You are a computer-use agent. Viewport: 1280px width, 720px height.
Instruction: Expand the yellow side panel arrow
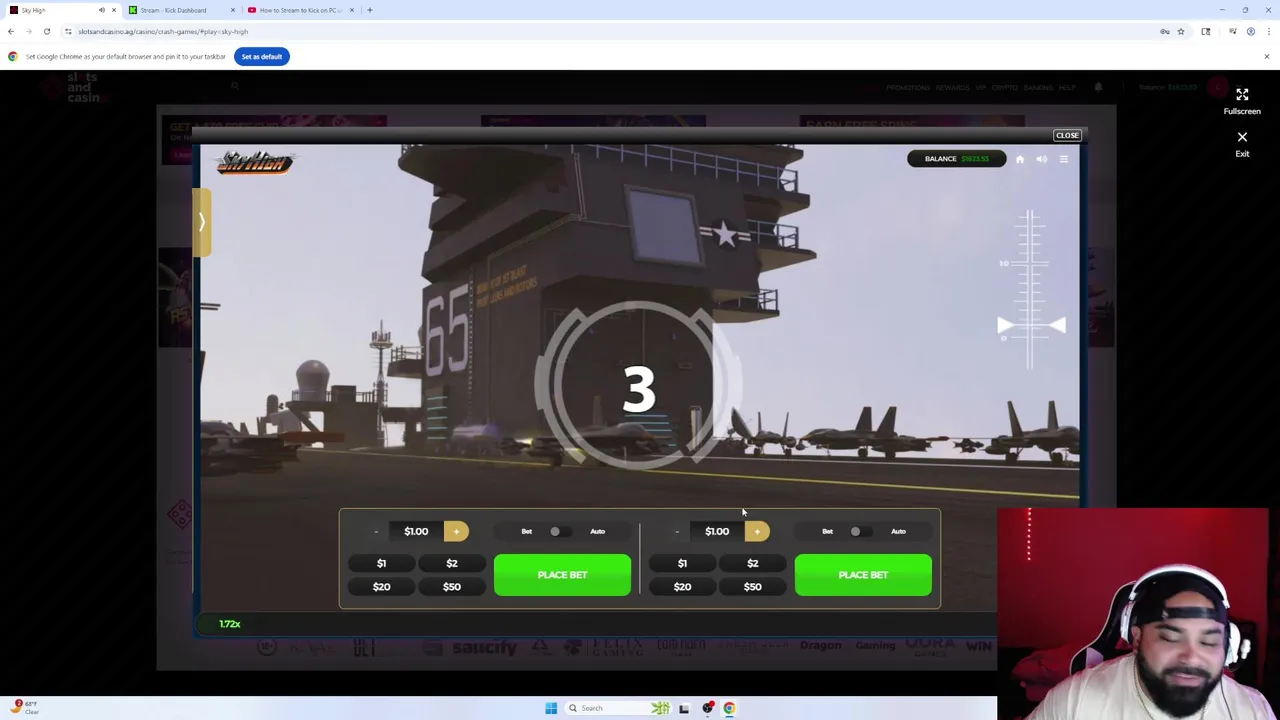202,222
